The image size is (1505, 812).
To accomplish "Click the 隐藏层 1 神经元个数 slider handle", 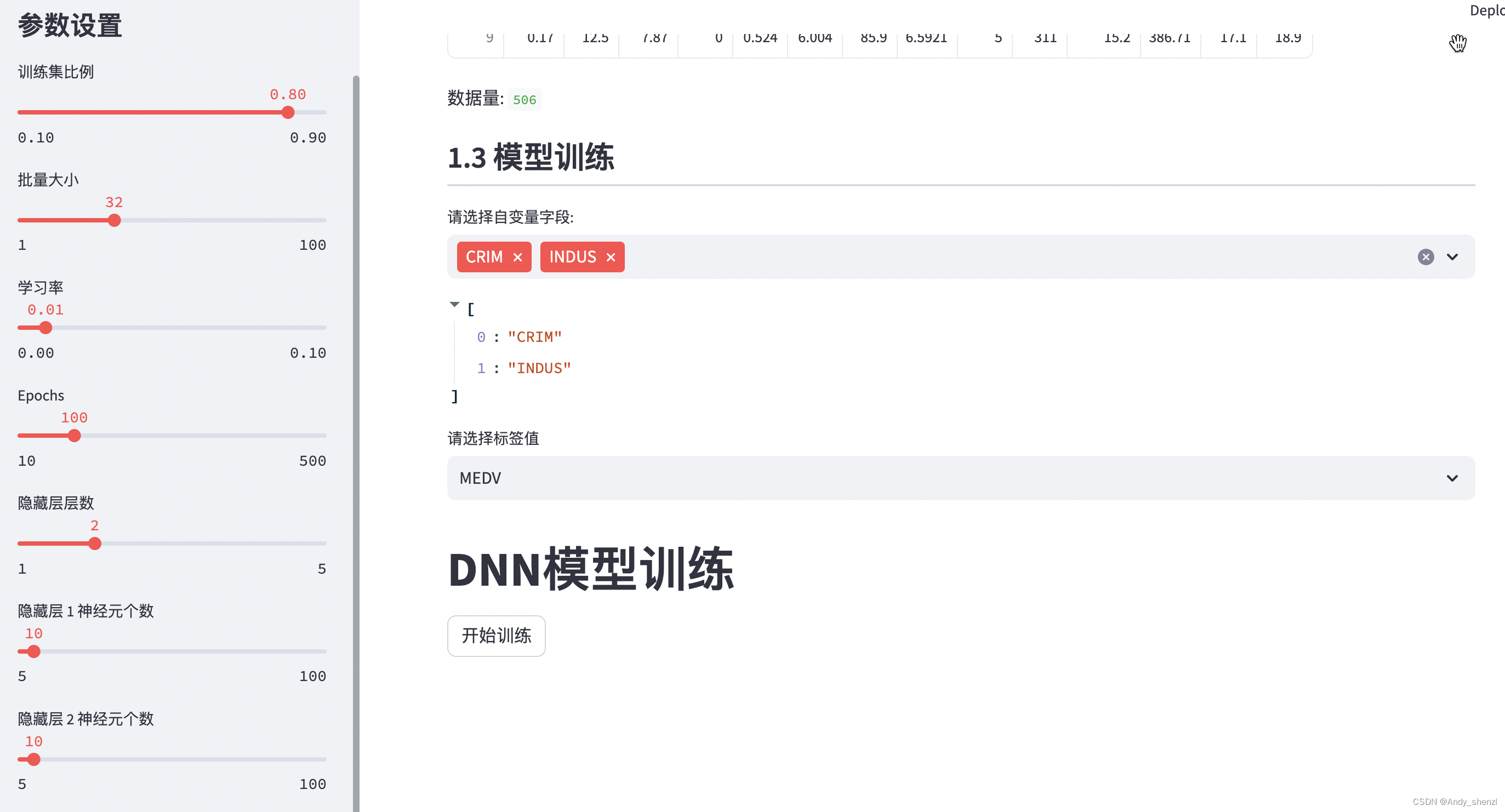I will point(33,651).
